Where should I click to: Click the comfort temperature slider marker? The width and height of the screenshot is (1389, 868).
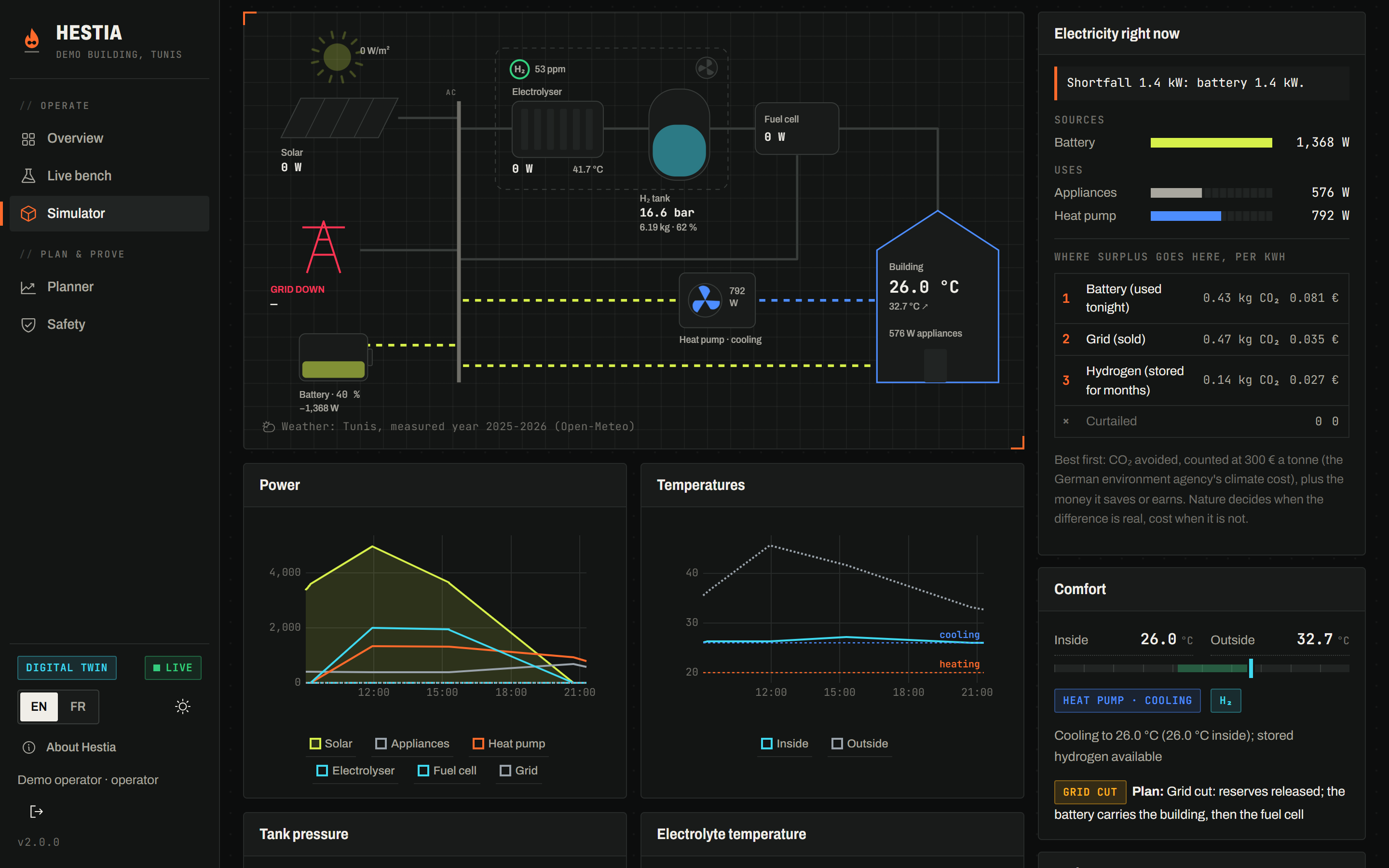(1251, 668)
